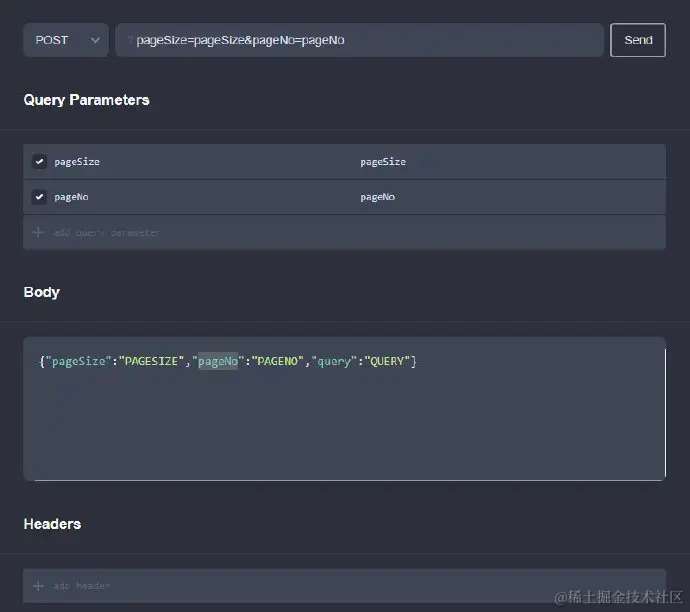Viewport: 690px width, 612px height.
Task: Click inside the Body JSON editor
Action: tap(344, 409)
